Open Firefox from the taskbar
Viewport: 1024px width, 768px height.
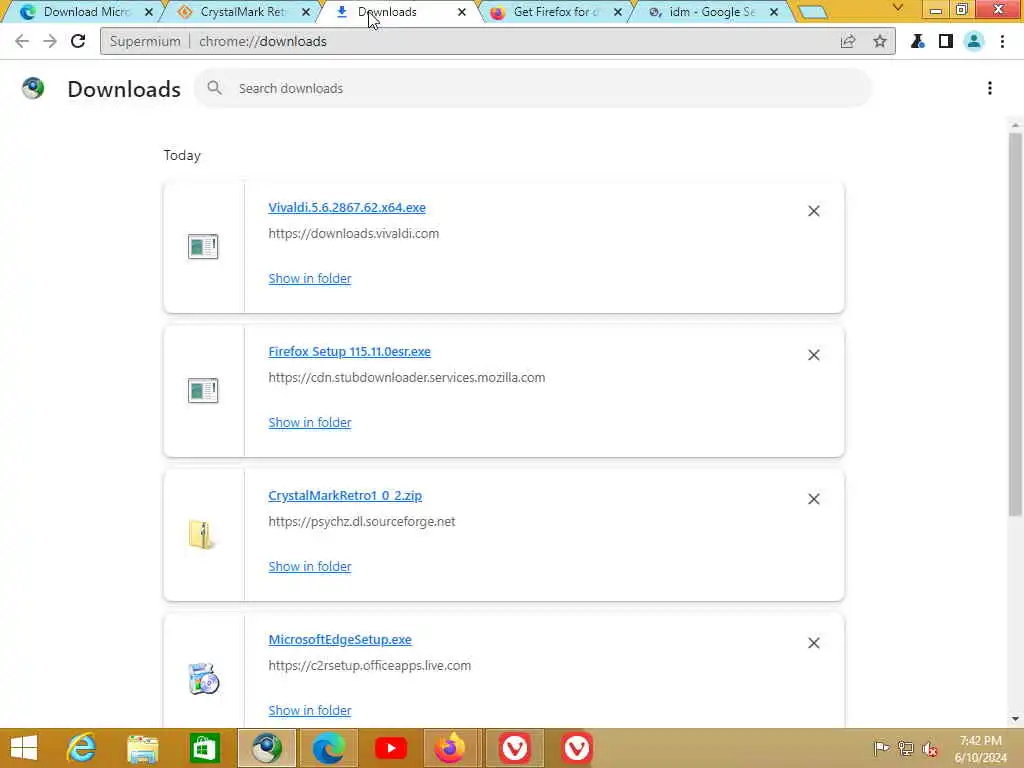pyautogui.click(x=451, y=748)
